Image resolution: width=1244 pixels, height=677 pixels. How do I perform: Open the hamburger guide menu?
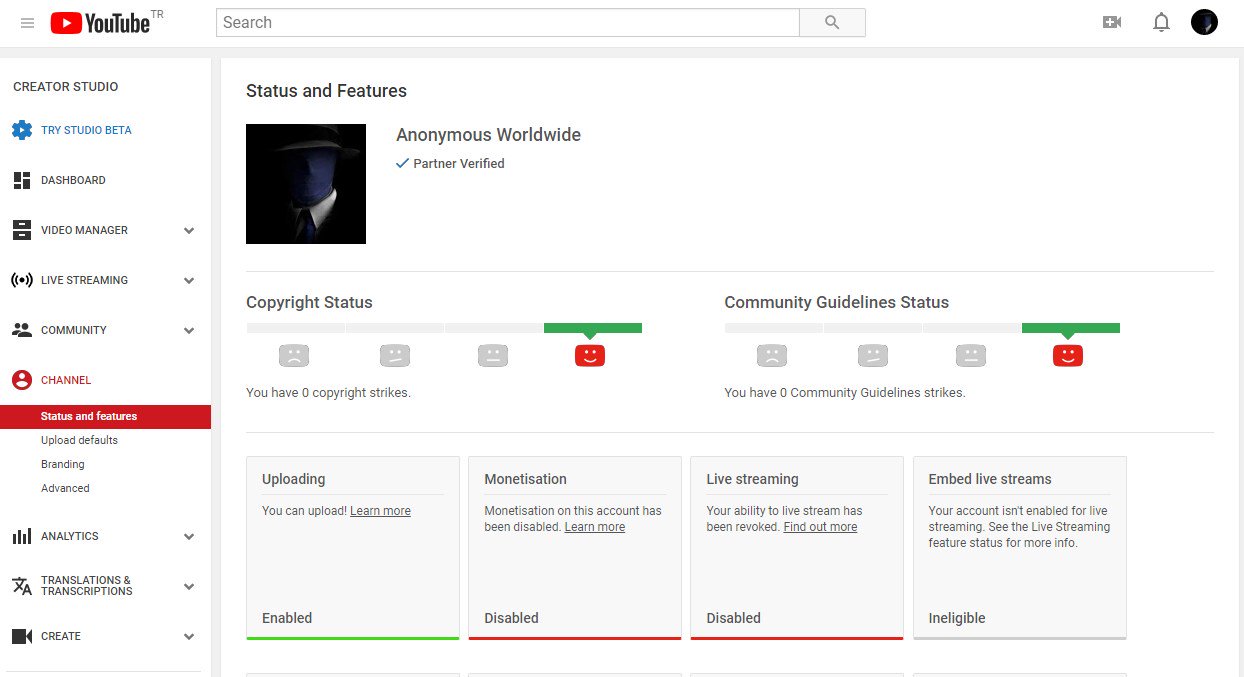pyautogui.click(x=27, y=23)
